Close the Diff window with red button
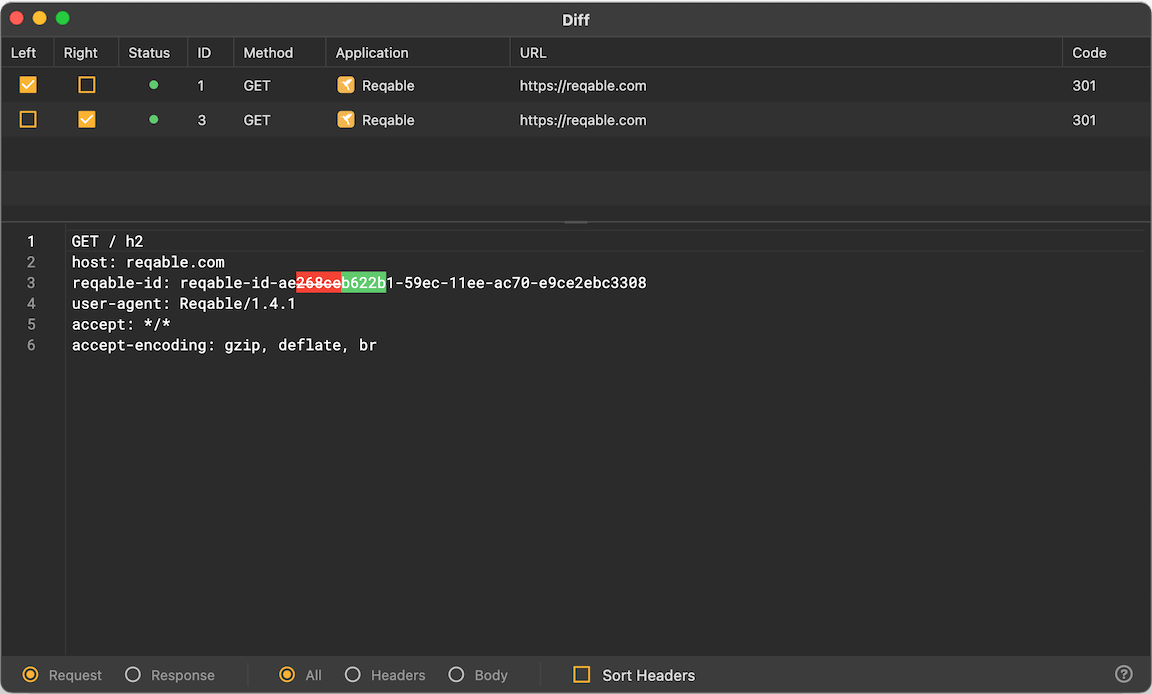 tap(16, 18)
